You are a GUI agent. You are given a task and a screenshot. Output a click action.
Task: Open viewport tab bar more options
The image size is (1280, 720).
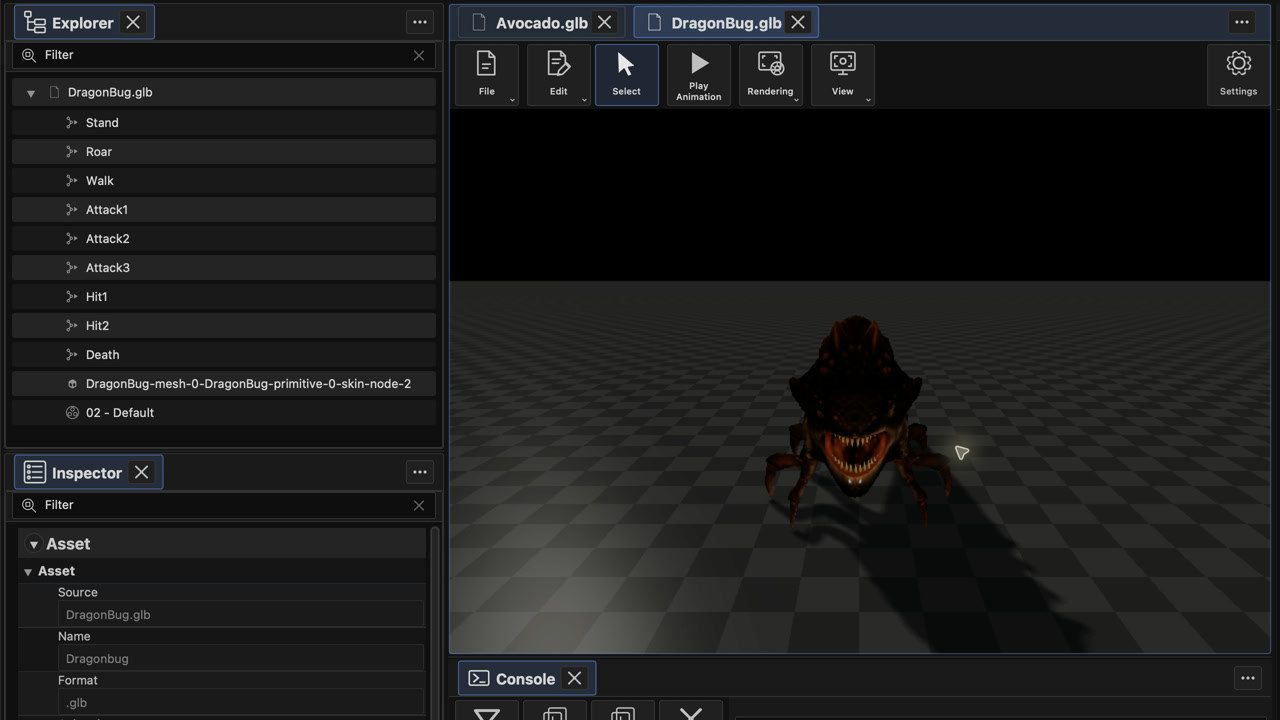pyautogui.click(x=1242, y=22)
